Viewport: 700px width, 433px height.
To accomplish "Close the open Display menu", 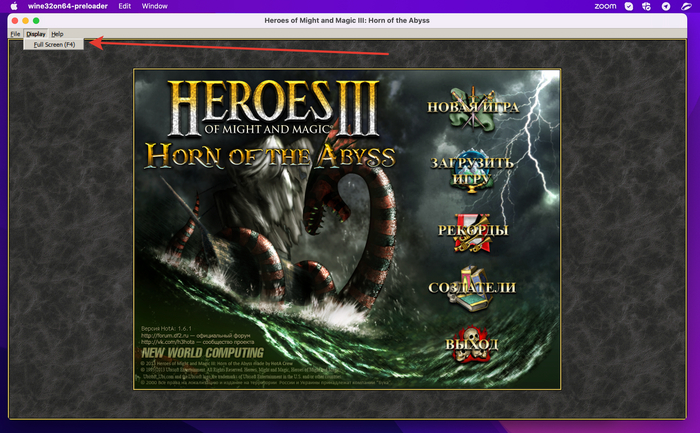I will [x=36, y=34].
